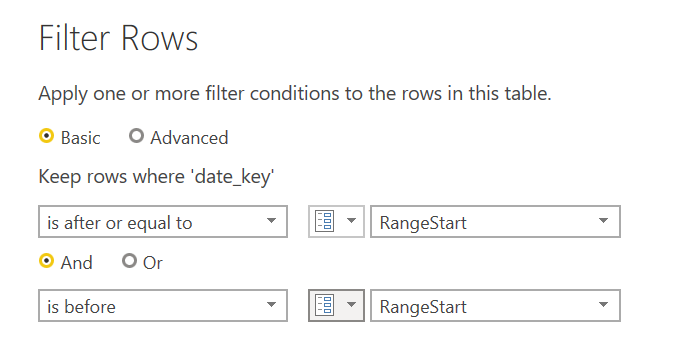Viewport: 693px width, 360px height.
Task: Click the first row's parameter type icon
Action: click(324, 221)
